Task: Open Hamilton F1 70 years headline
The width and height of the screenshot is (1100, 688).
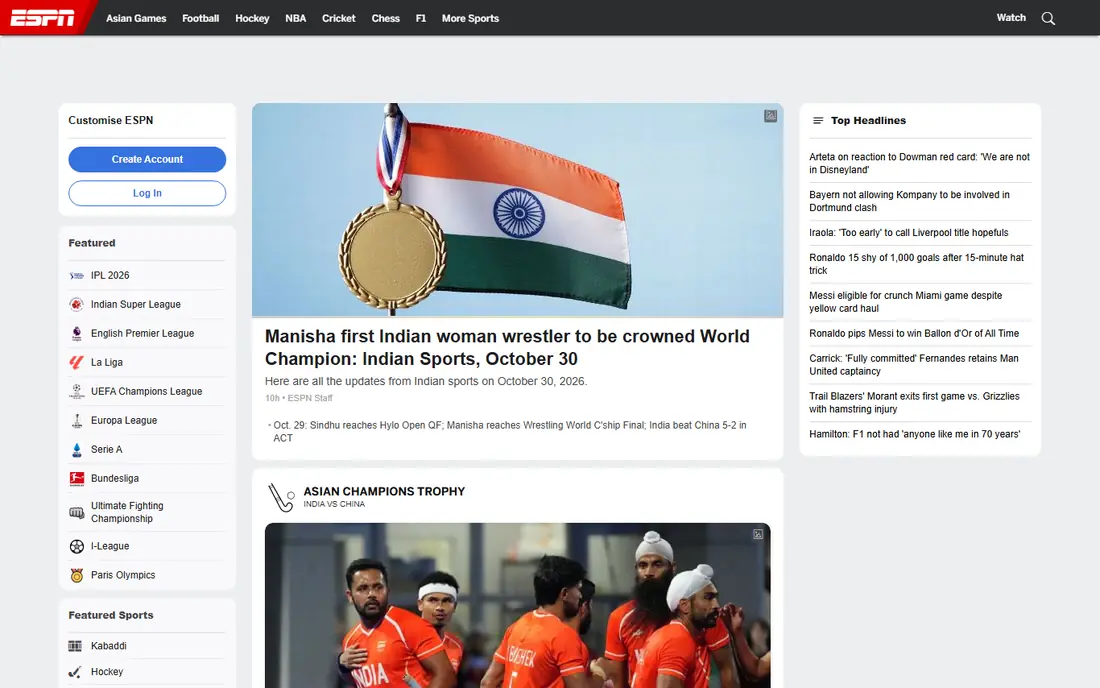Action: point(915,434)
